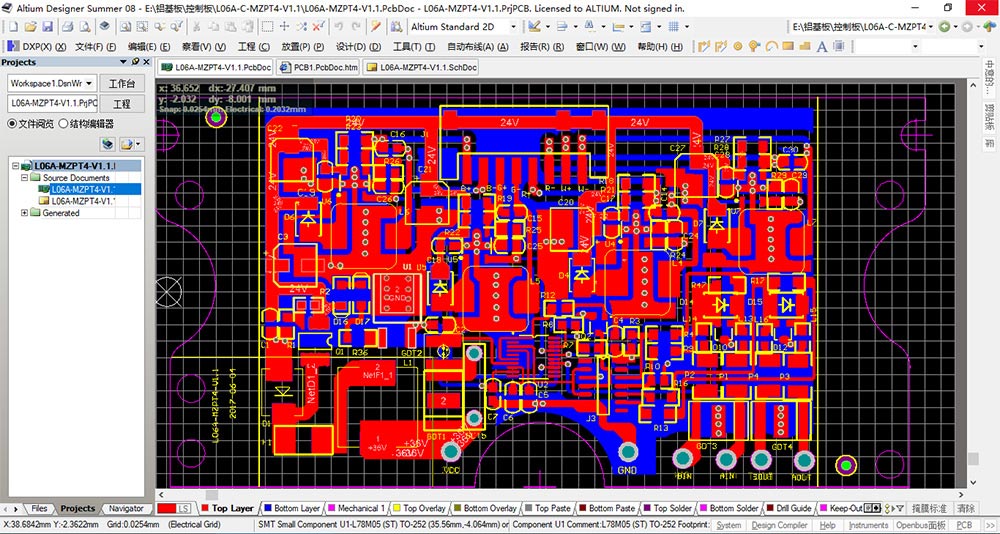This screenshot has width=1000, height=534.
Task: Open the 文件(F) menu
Action: pyautogui.click(x=96, y=47)
